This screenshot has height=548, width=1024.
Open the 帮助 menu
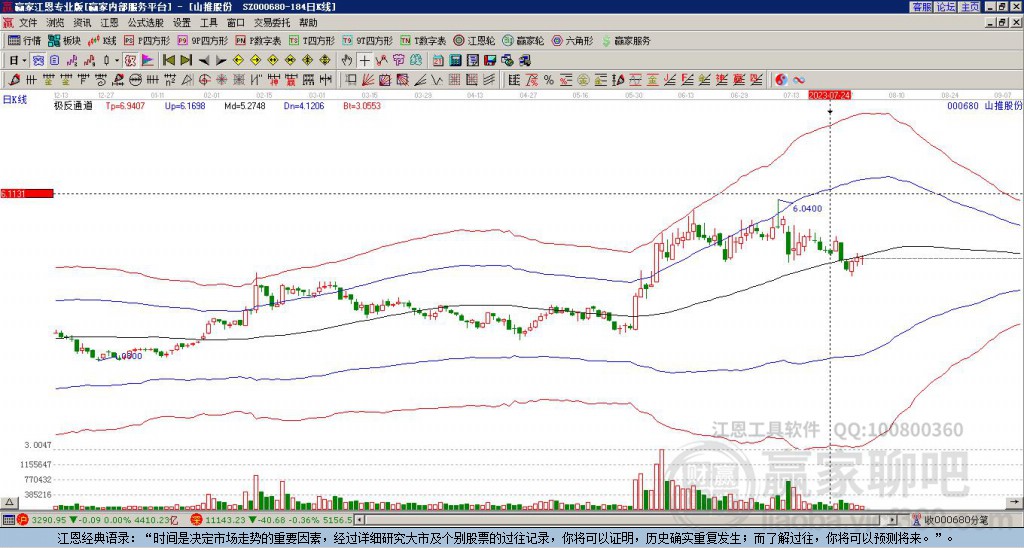(x=308, y=23)
